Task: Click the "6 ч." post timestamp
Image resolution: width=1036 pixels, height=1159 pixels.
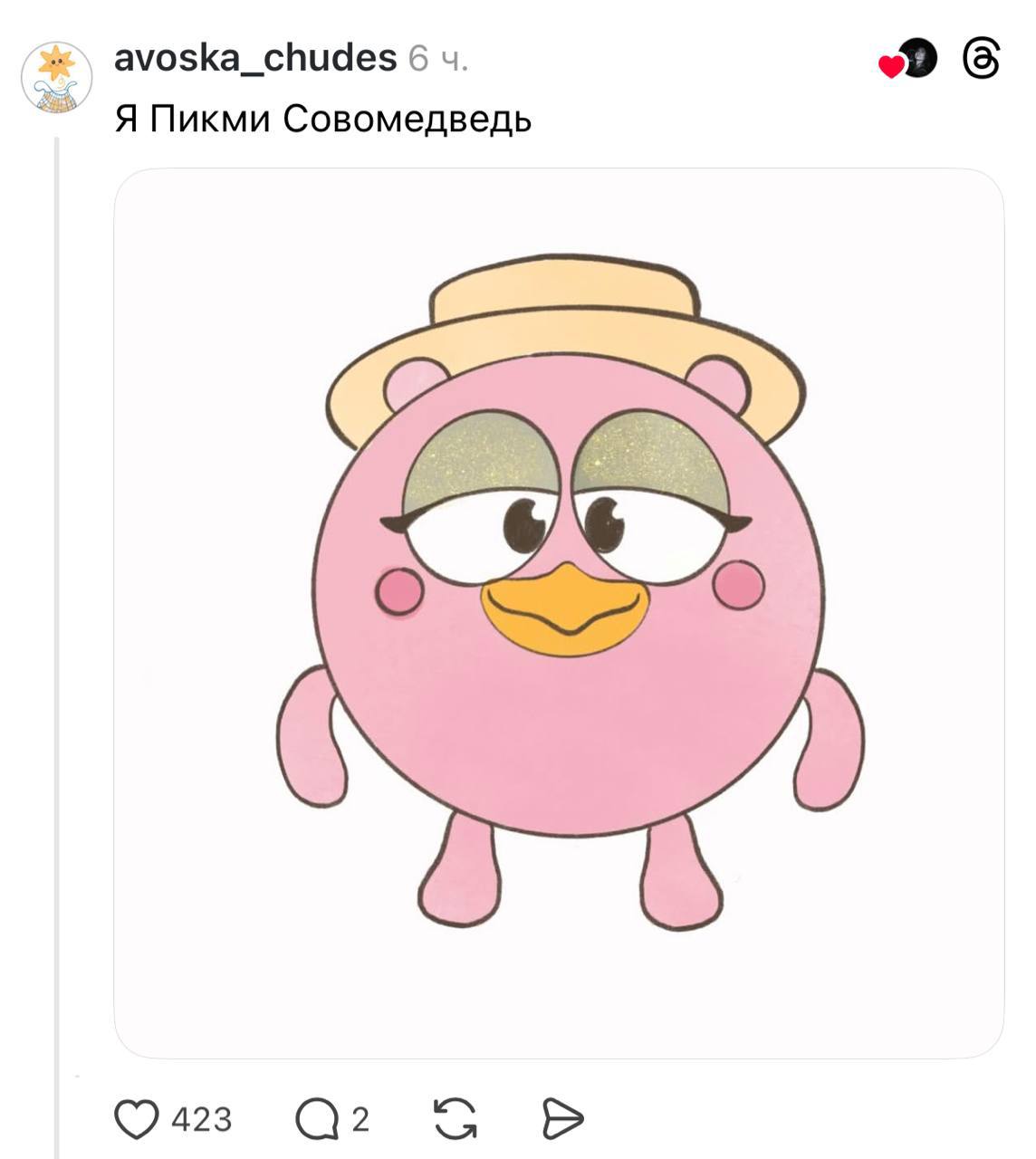Action: (438, 59)
